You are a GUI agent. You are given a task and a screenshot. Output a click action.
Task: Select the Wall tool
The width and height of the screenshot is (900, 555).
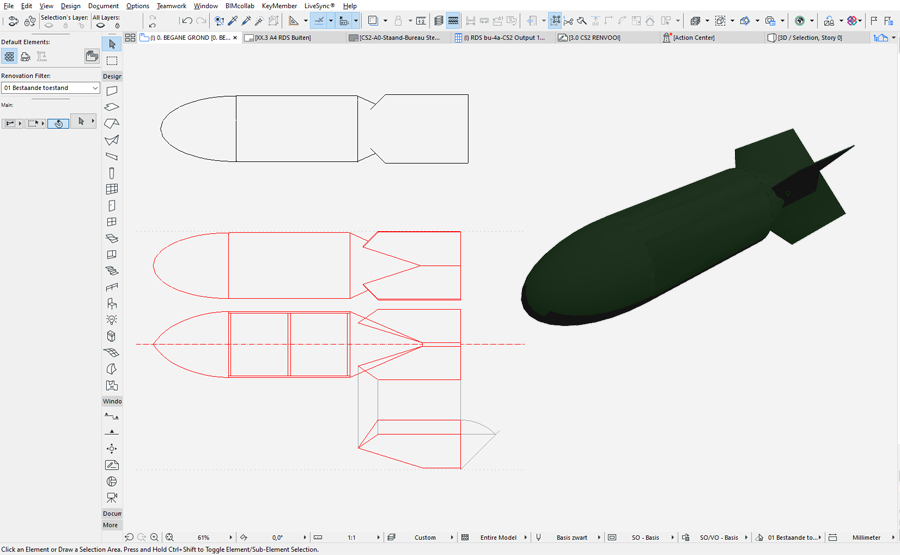pos(112,91)
